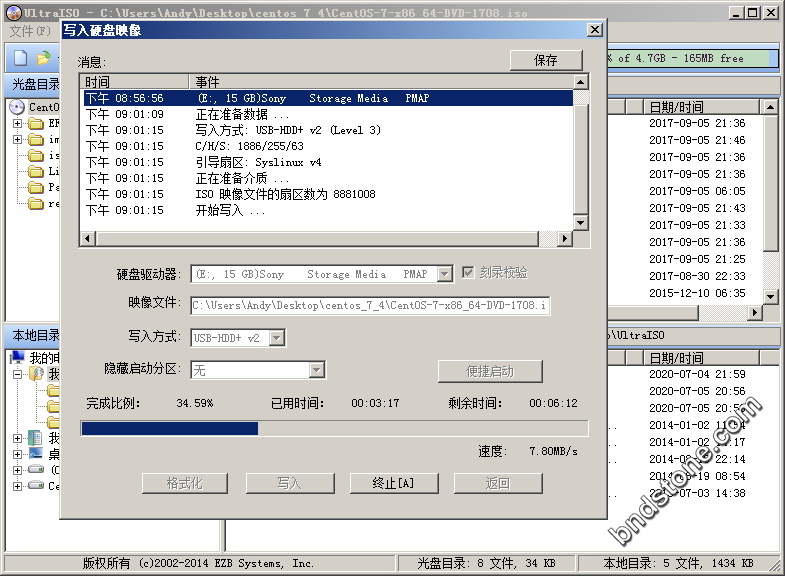Image resolution: width=785 pixels, height=576 pixels.
Task: Click the CD drive icon at tree bottom
Action: coord(36,485)
